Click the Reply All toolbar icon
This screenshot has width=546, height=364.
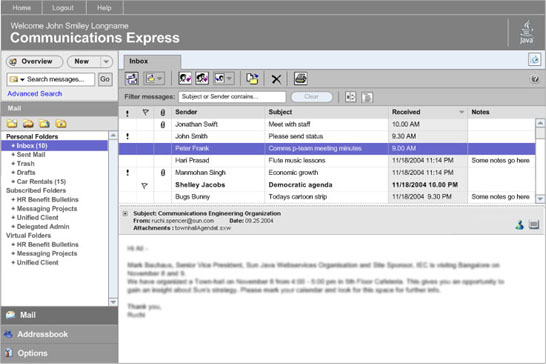point(202,78)
